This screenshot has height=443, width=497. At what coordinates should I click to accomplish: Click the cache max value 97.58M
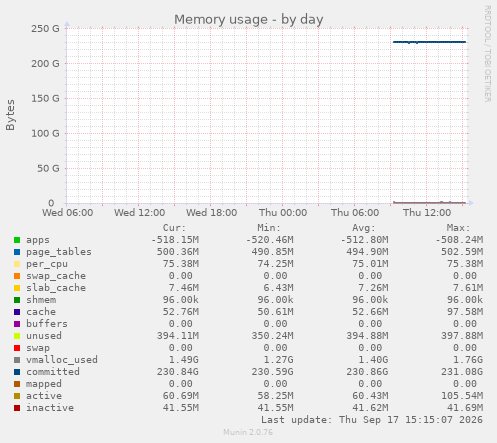pos(465,312)
